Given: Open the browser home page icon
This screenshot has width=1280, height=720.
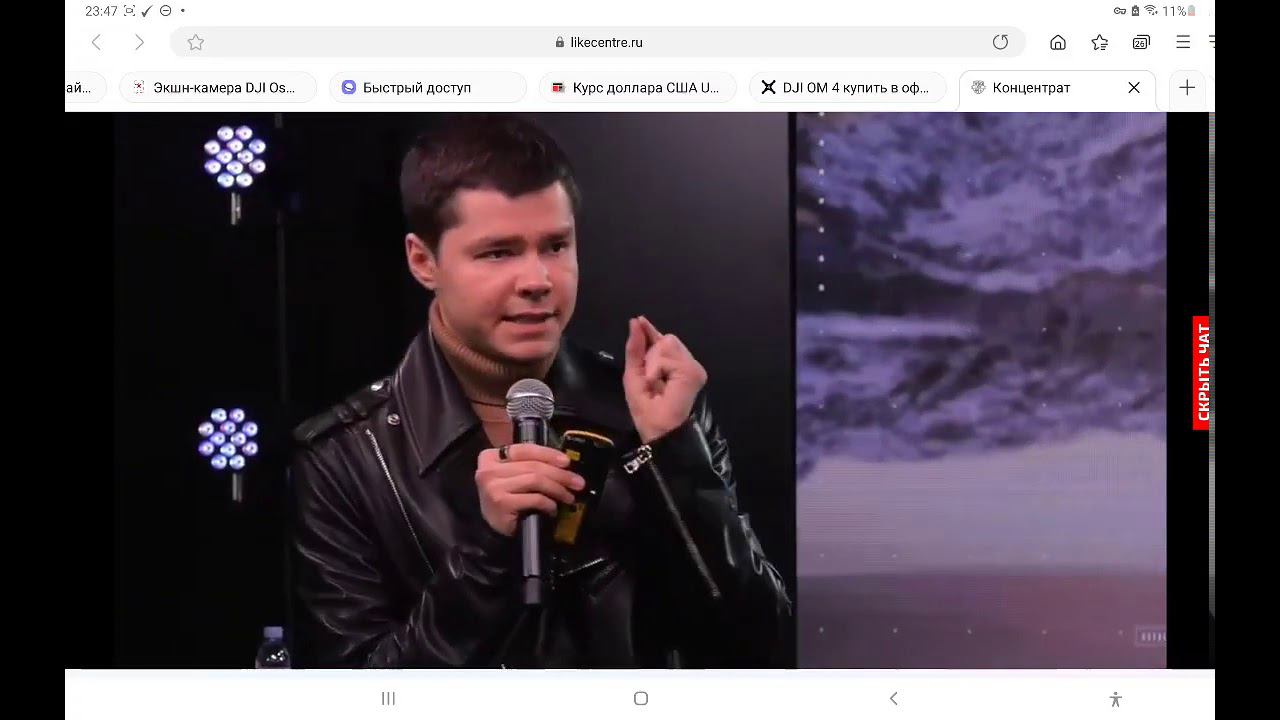Looking at the screenshot, I should 1058,42.
